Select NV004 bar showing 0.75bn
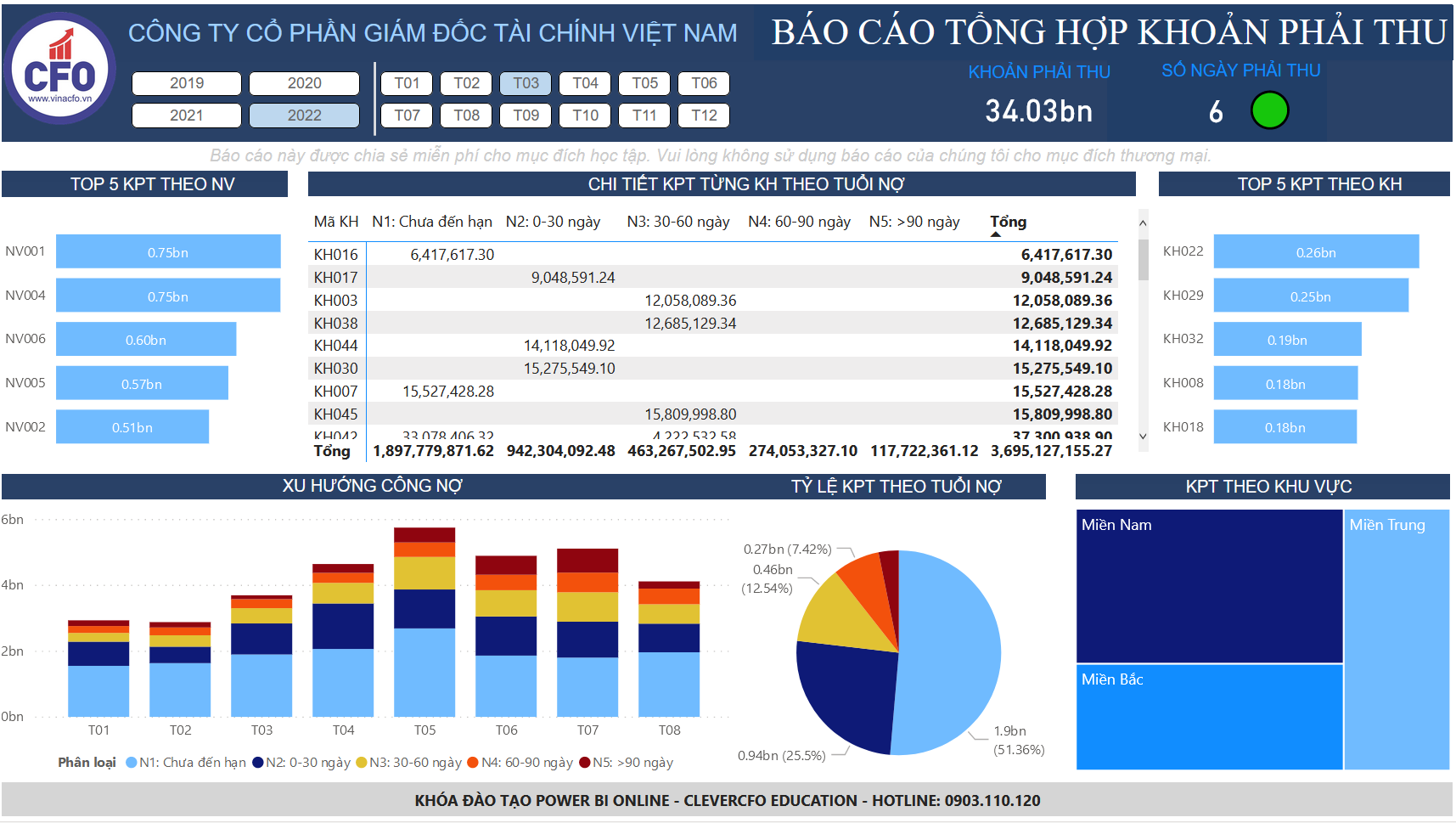 [168, 296]
